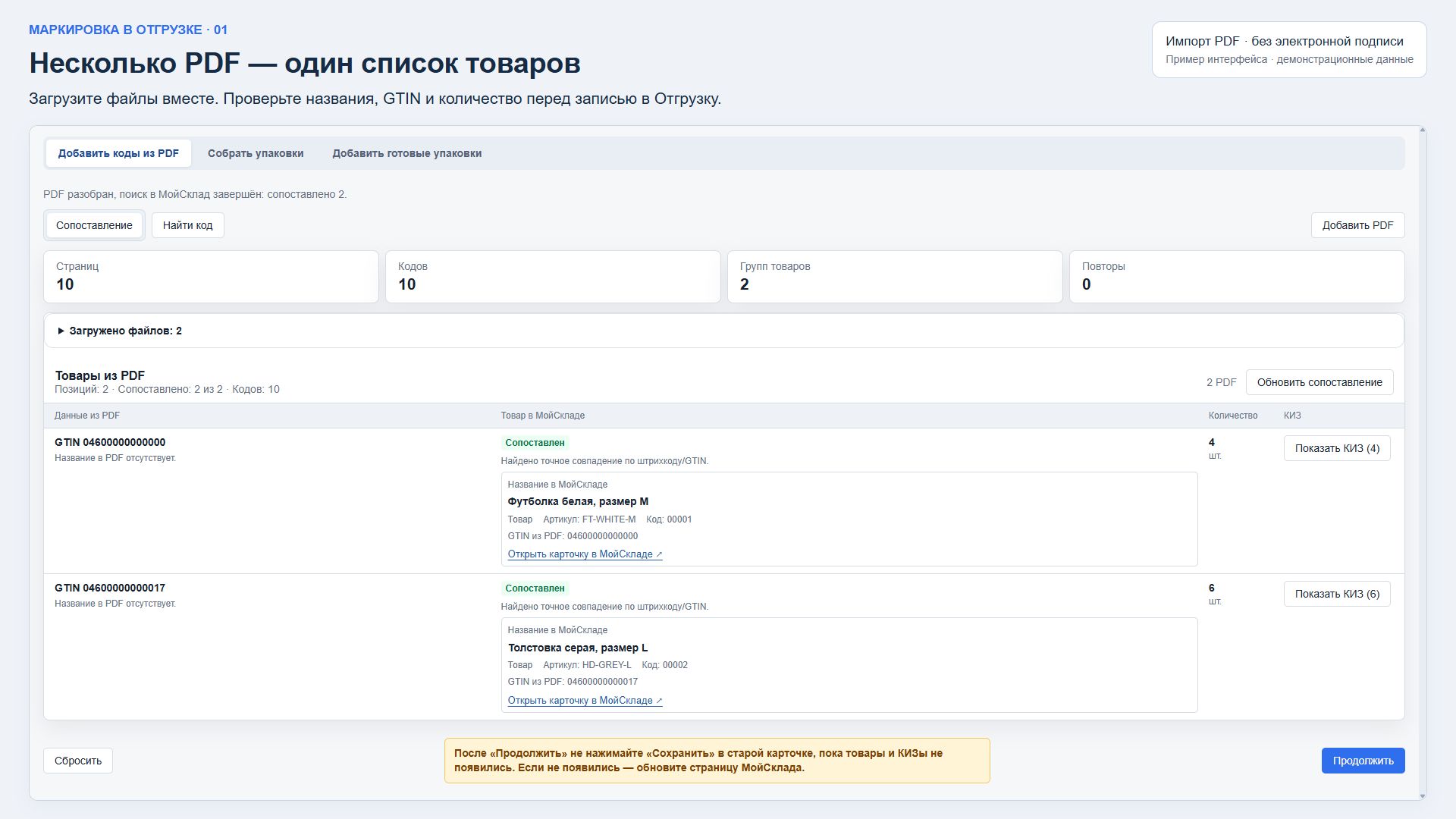1456x819 pixels.
Task: Click the «Товары из PDF» heading
Action: [x=99, y=375]
